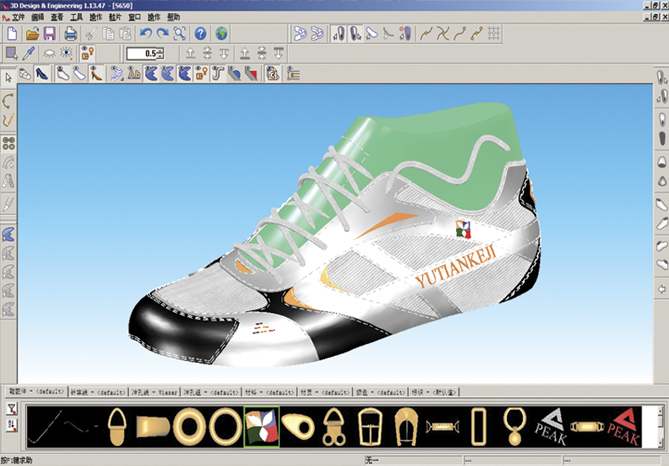This screenshot has width=669, height=466.
Task: Click the 0.5 value input field
Action: click(x=142, y=53)
